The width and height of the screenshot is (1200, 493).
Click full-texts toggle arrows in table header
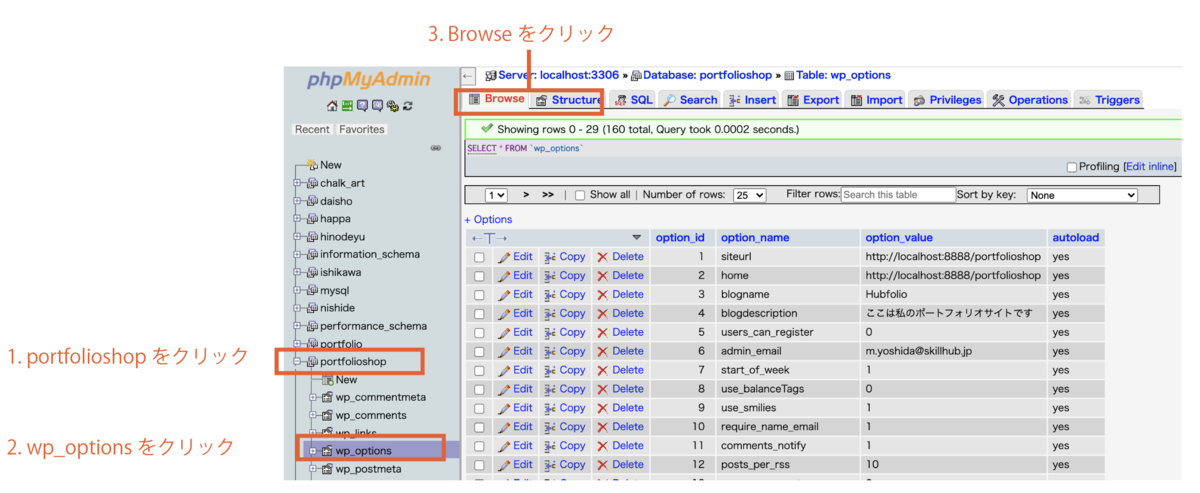coord(490,238)
